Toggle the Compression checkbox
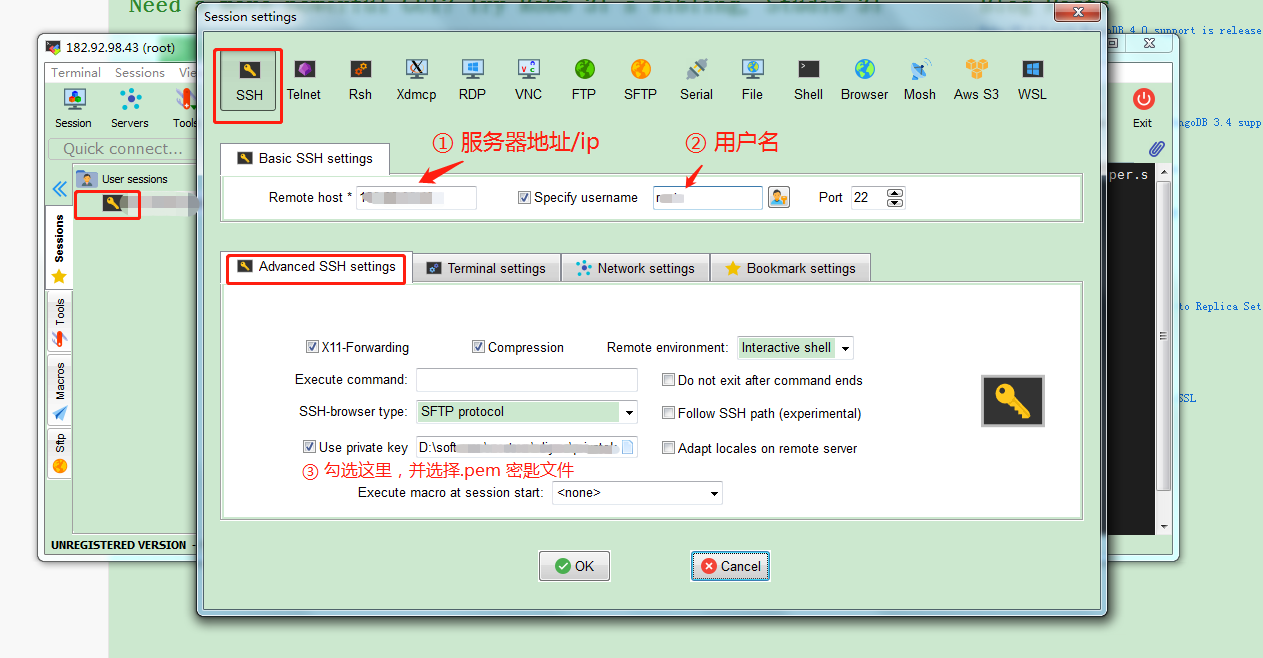The height and width of the screenshot is (658, 1263). click(479, 347)
